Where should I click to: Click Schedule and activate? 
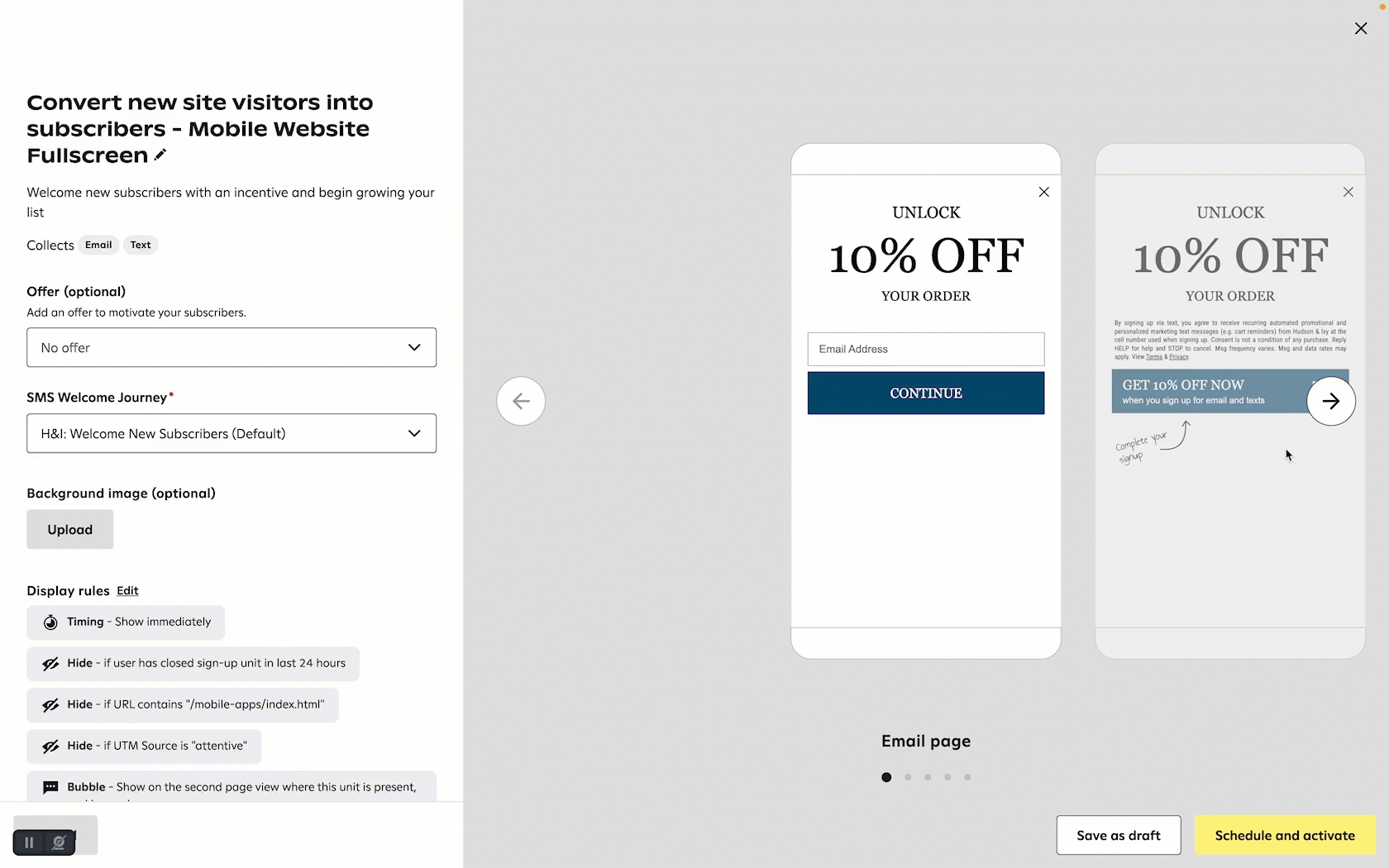[x=1286, y=835]
